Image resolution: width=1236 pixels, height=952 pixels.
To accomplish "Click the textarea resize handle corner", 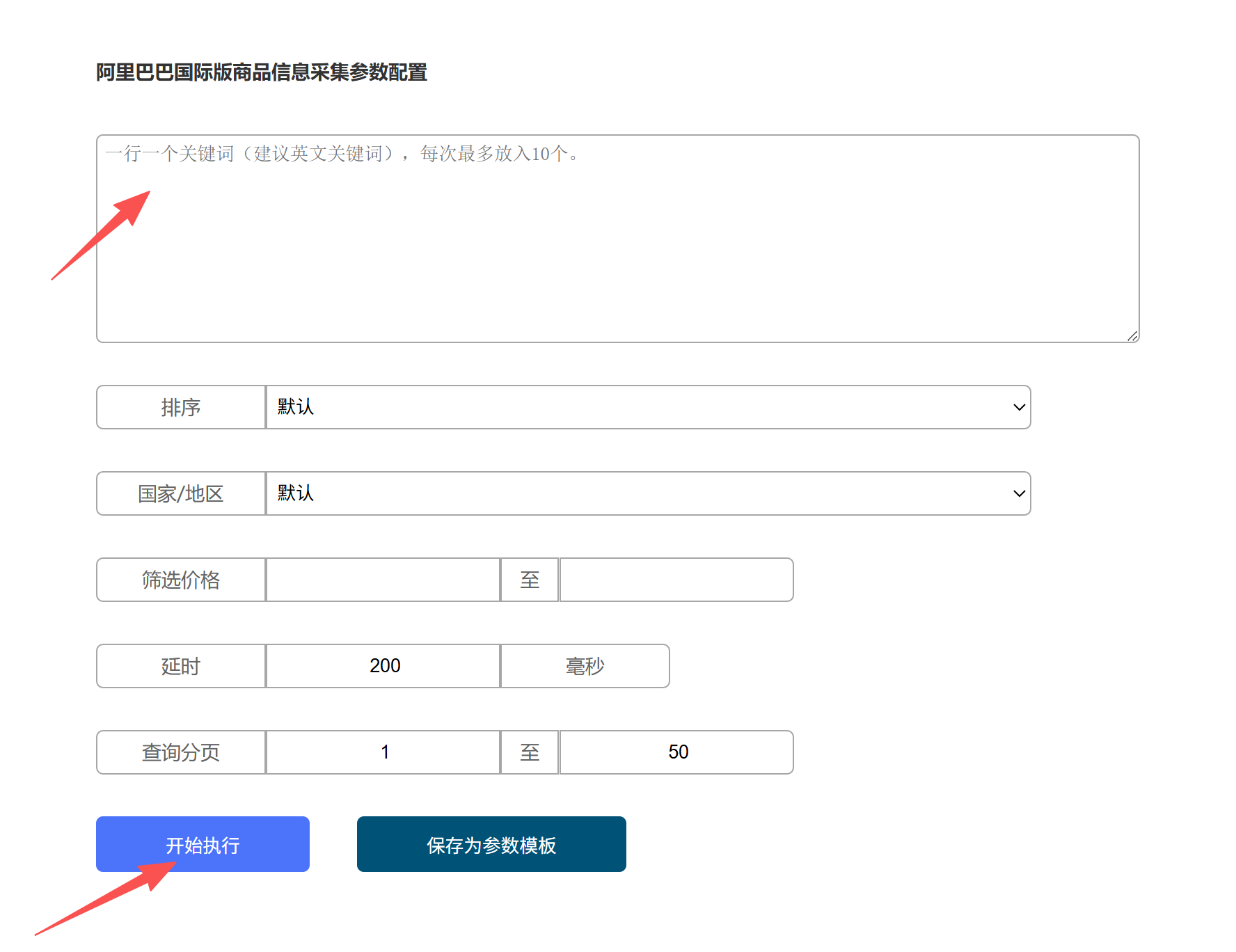I will (1132, 336).
